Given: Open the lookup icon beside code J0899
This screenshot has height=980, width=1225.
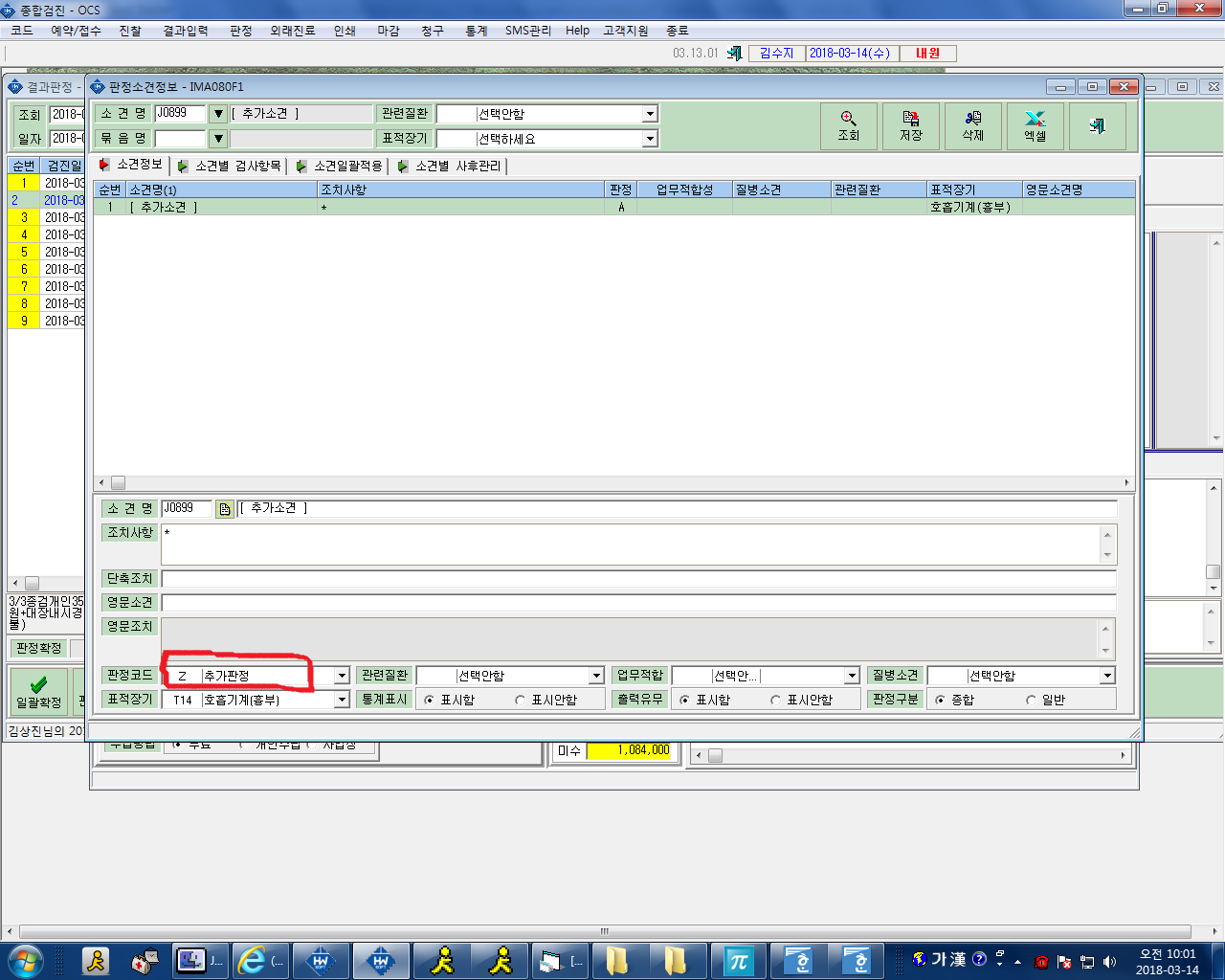Looking at the screenshot, I should pos(224,509).
